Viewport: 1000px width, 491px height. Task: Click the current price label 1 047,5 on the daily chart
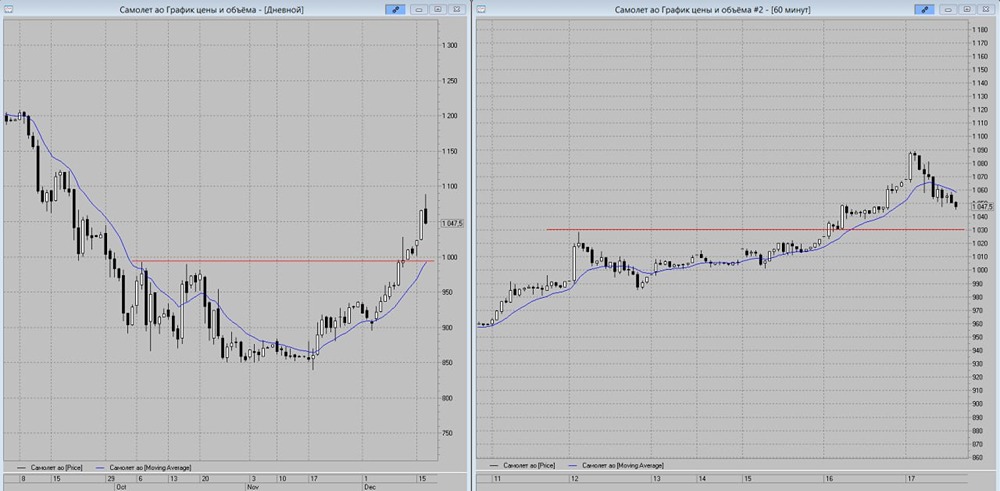tap(454, 223)
